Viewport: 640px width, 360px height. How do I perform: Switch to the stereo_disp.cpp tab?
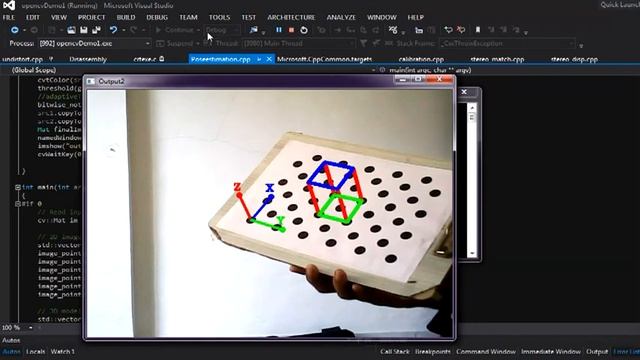574,59
